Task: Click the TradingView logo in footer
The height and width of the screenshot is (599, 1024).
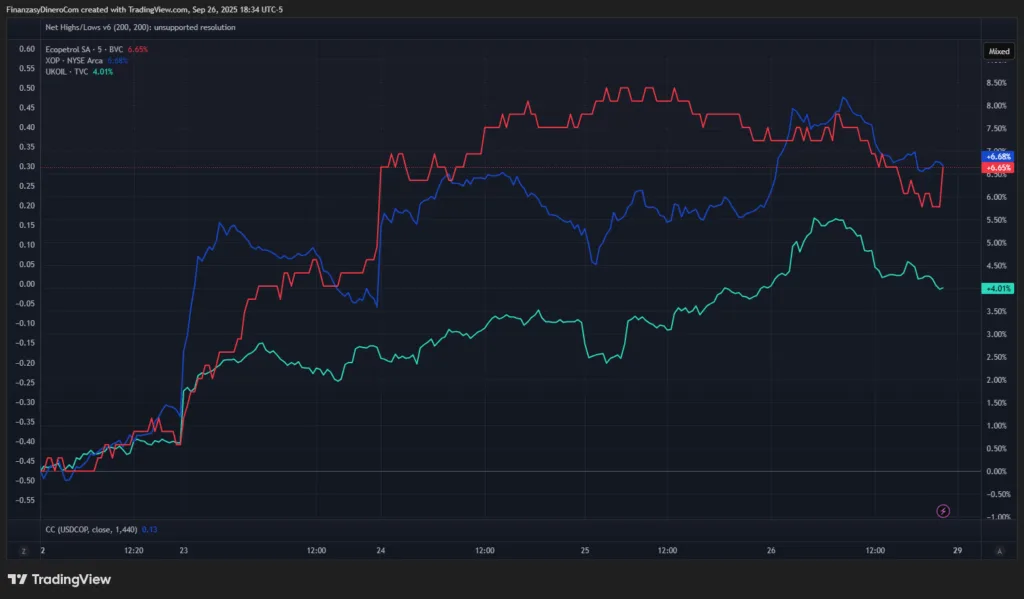Action: [60, 579]
